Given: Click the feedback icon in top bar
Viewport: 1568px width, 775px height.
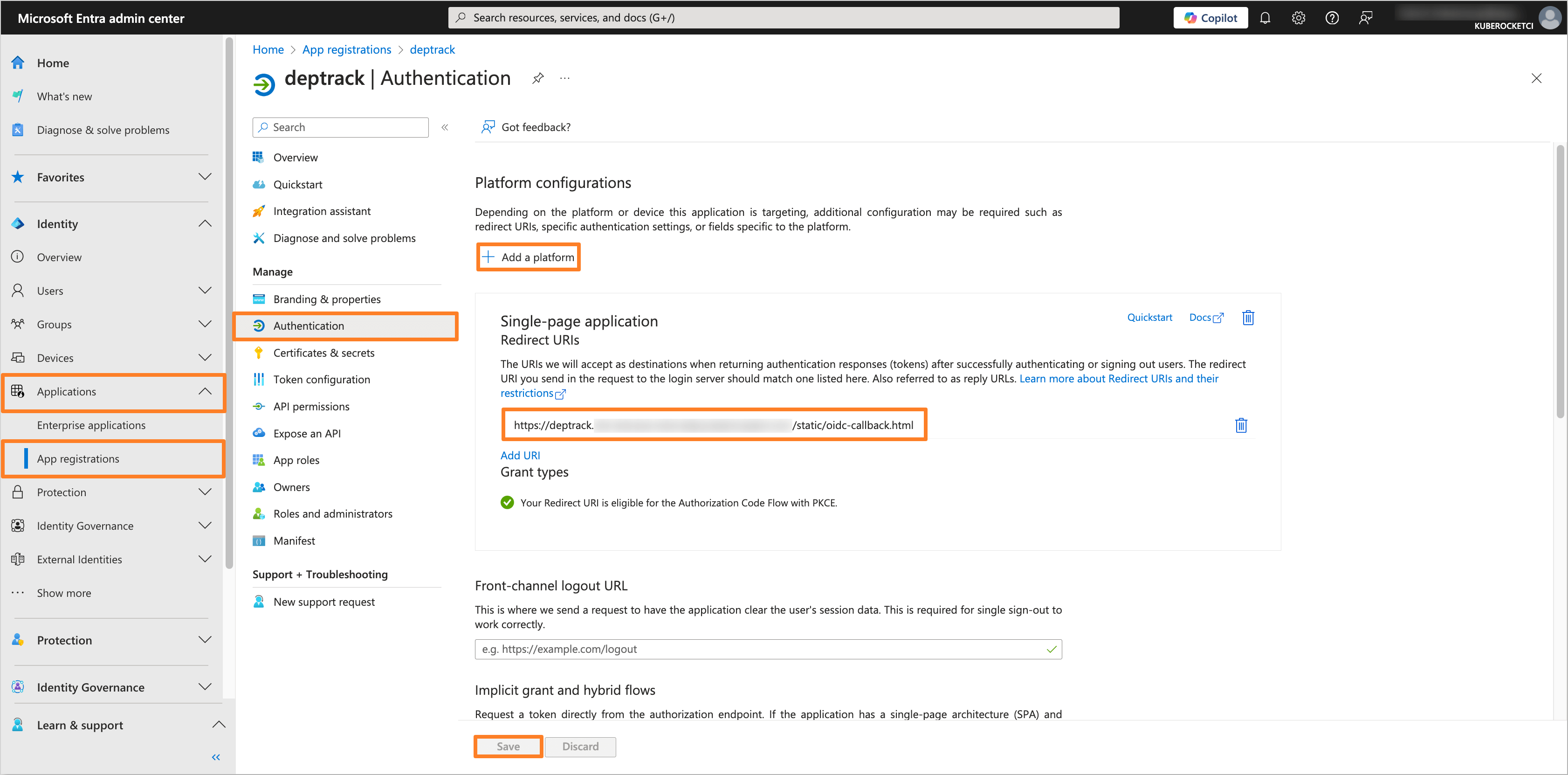Looking at the screenshot, I should pyautogui.click(x=1365, y=18).
